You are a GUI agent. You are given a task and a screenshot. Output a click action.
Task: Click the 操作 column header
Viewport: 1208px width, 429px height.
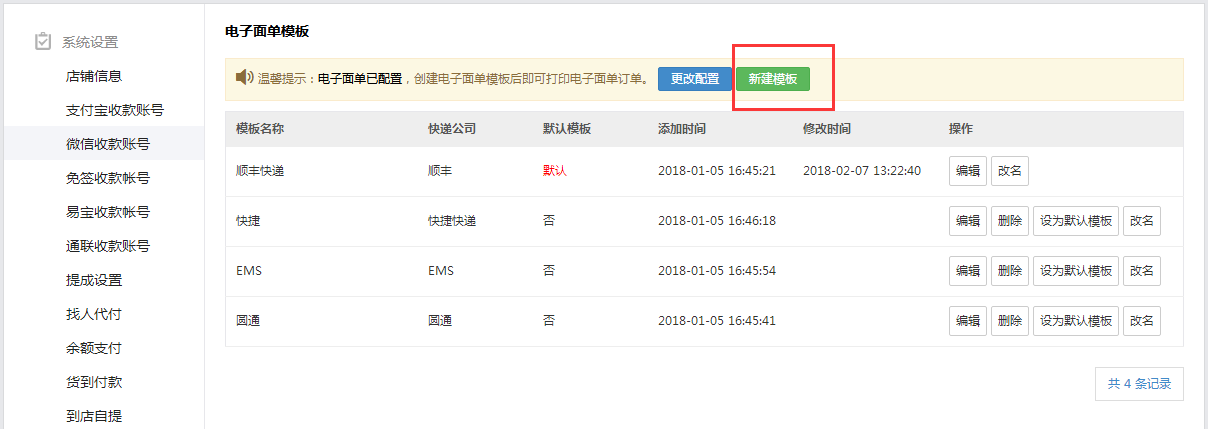click(x=961, y=129)
